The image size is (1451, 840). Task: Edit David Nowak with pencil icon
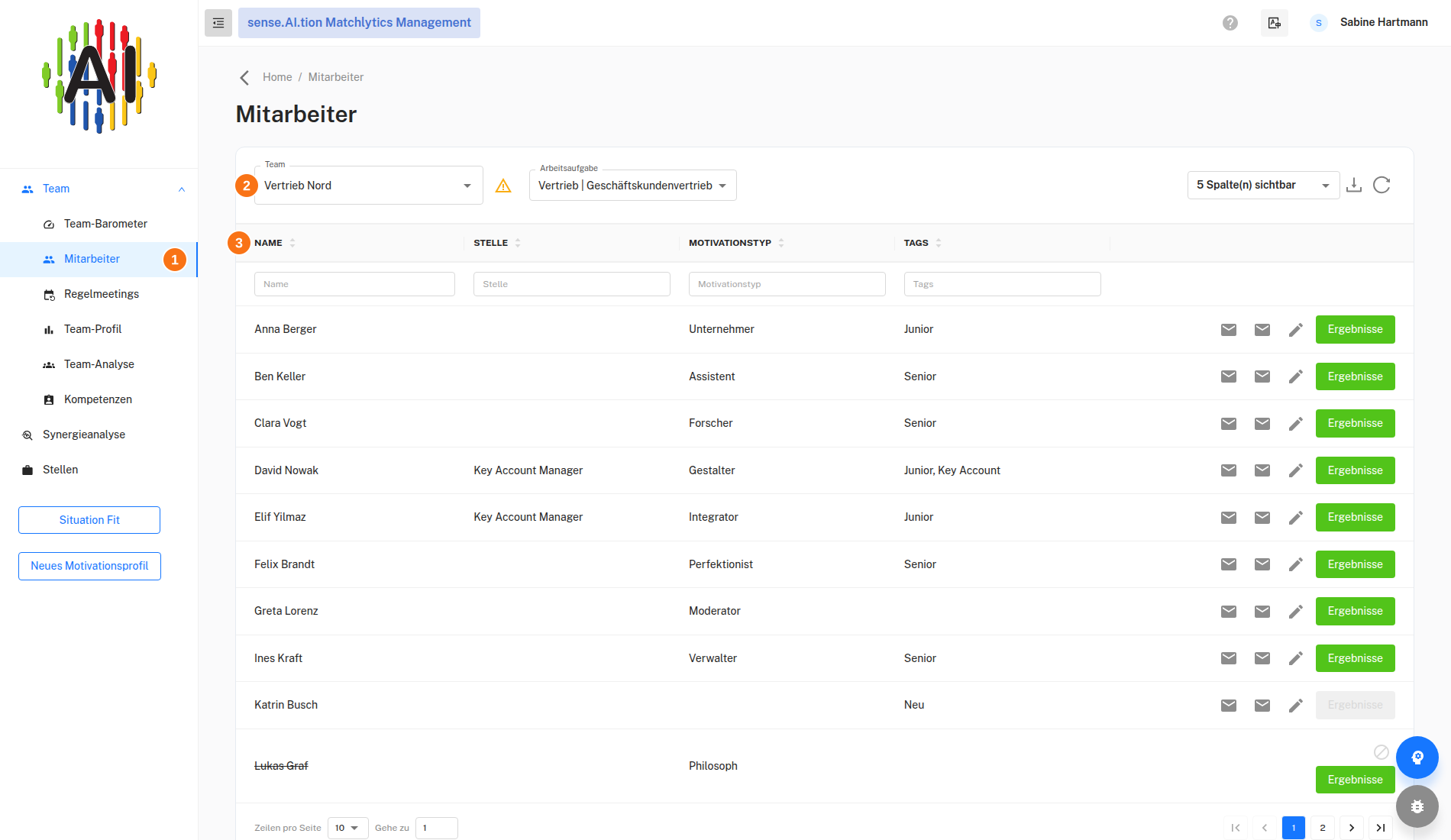[1296, 470]
